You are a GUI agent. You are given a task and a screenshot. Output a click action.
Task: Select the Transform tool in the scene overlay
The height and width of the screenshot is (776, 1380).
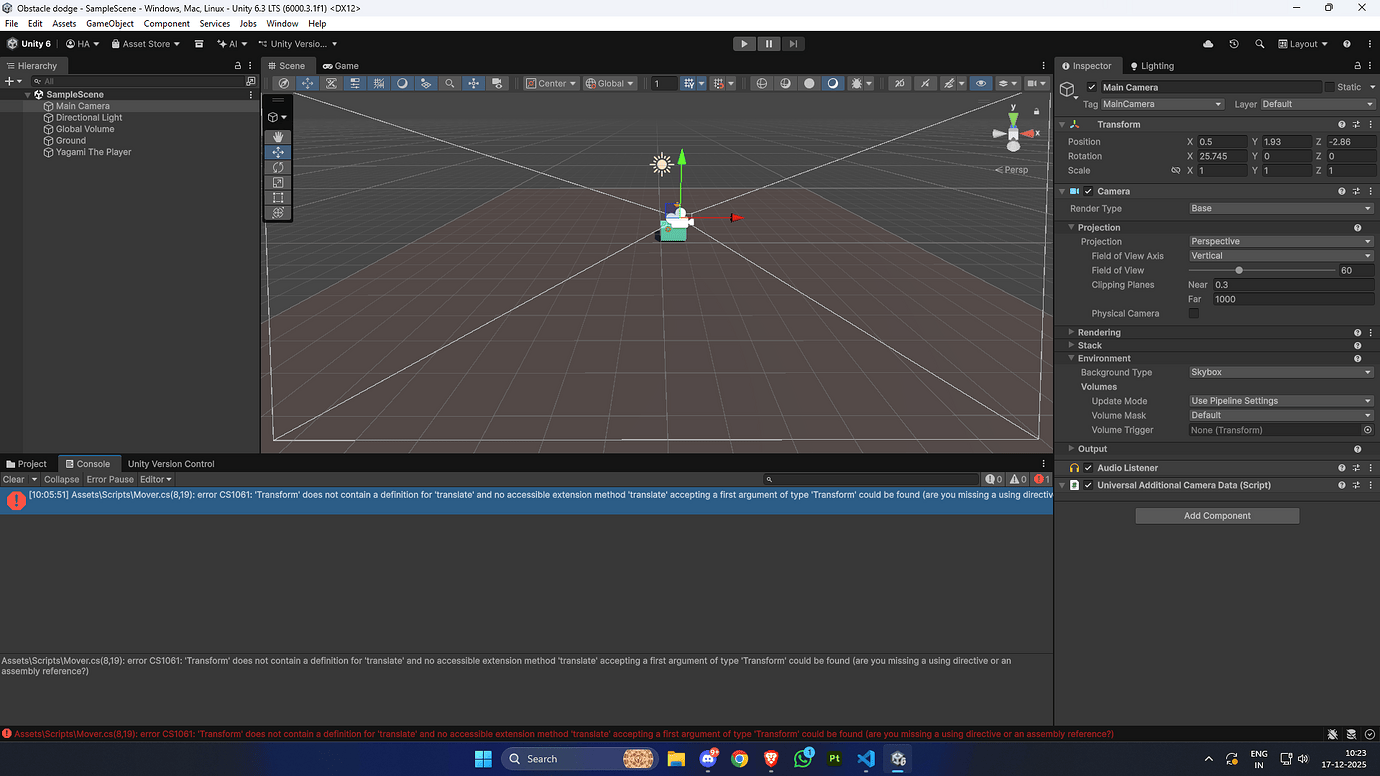pyautogui.click(x=278, y=212)
